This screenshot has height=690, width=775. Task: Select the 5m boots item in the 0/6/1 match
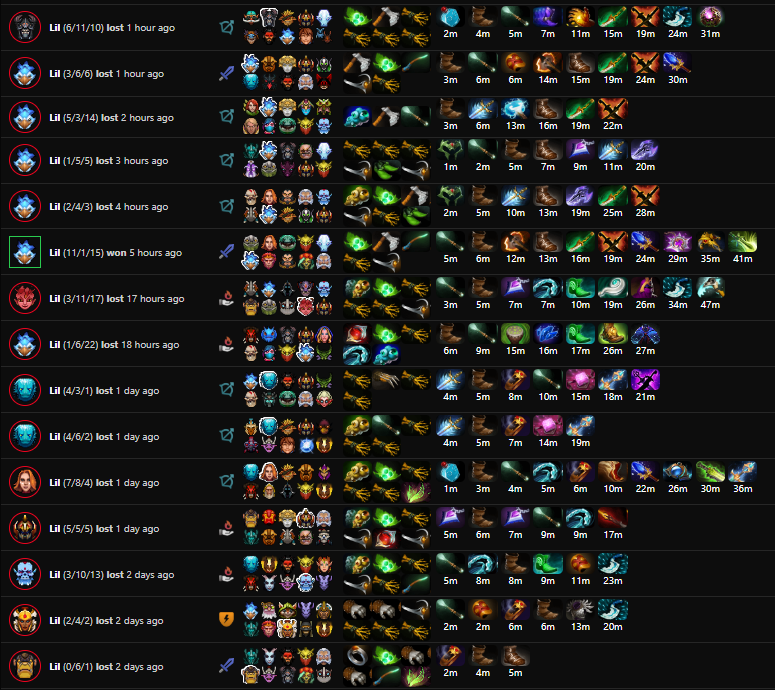(516, 655)
